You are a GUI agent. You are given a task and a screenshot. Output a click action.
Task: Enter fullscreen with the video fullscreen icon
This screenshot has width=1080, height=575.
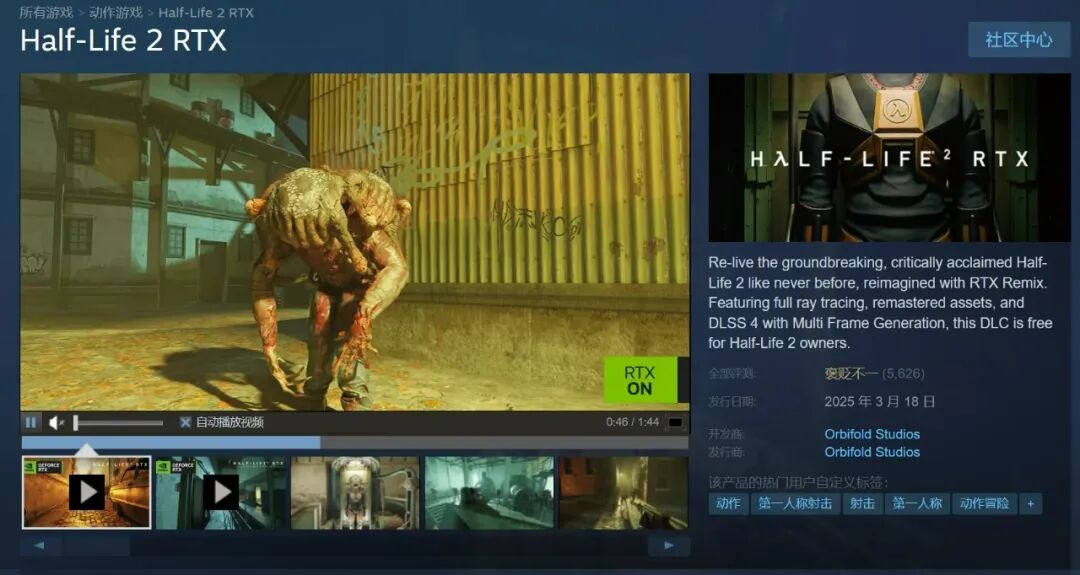676,422
